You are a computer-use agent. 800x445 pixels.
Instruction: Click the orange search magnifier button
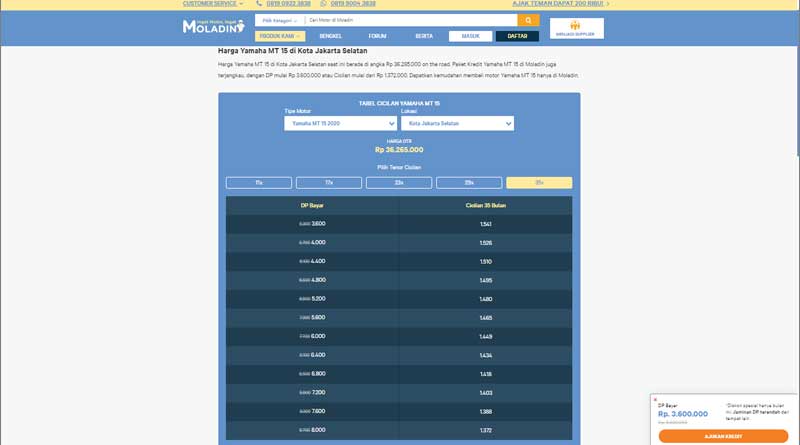coord(528,20)
